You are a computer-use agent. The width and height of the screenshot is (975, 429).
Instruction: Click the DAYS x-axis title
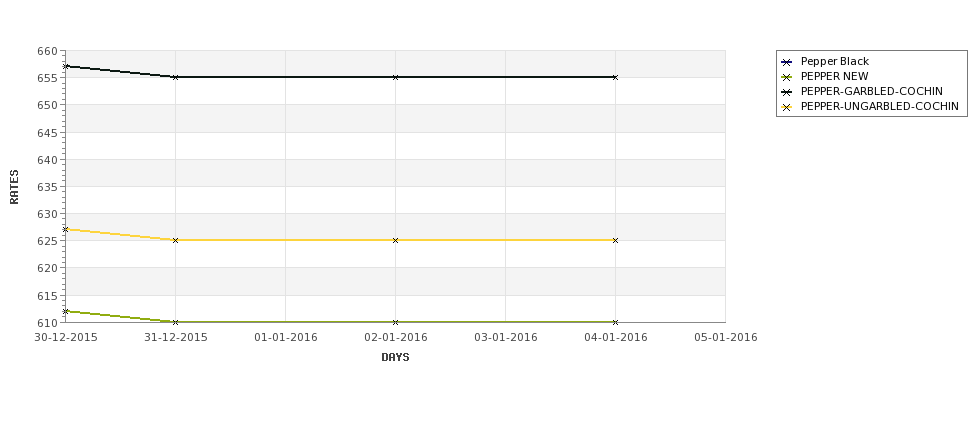(395, 358)
